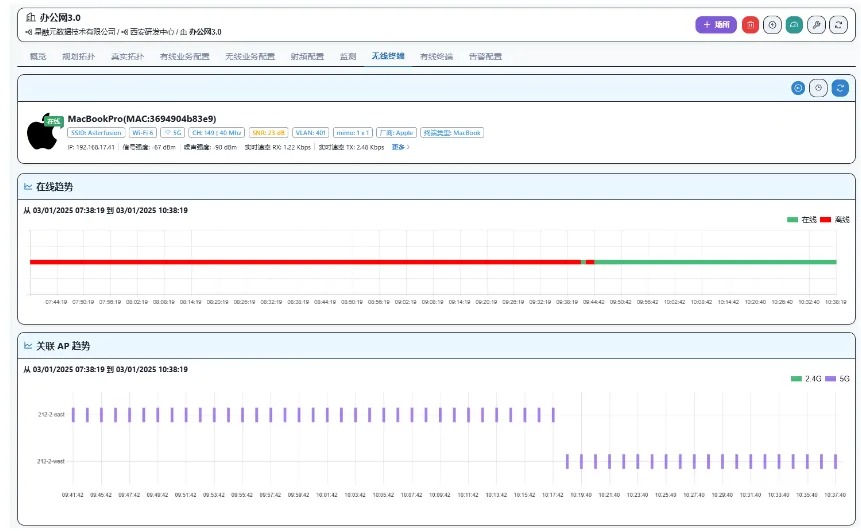Open the 无线业务配置 tab
Image resolution: width=861 pixels, height=531 pixels.
250,56
